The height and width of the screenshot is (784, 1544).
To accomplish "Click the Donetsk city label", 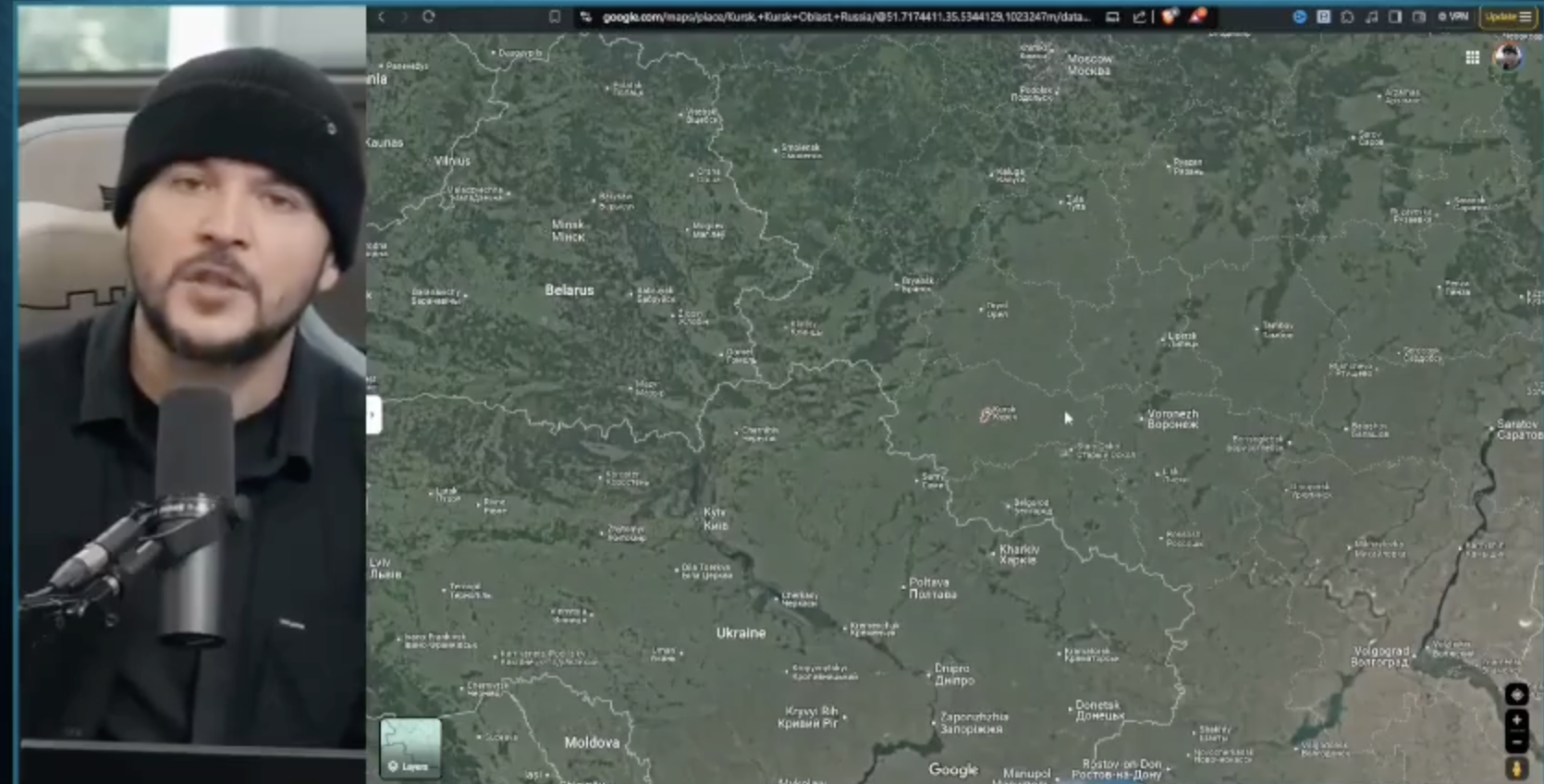I will pos(1099,710).
